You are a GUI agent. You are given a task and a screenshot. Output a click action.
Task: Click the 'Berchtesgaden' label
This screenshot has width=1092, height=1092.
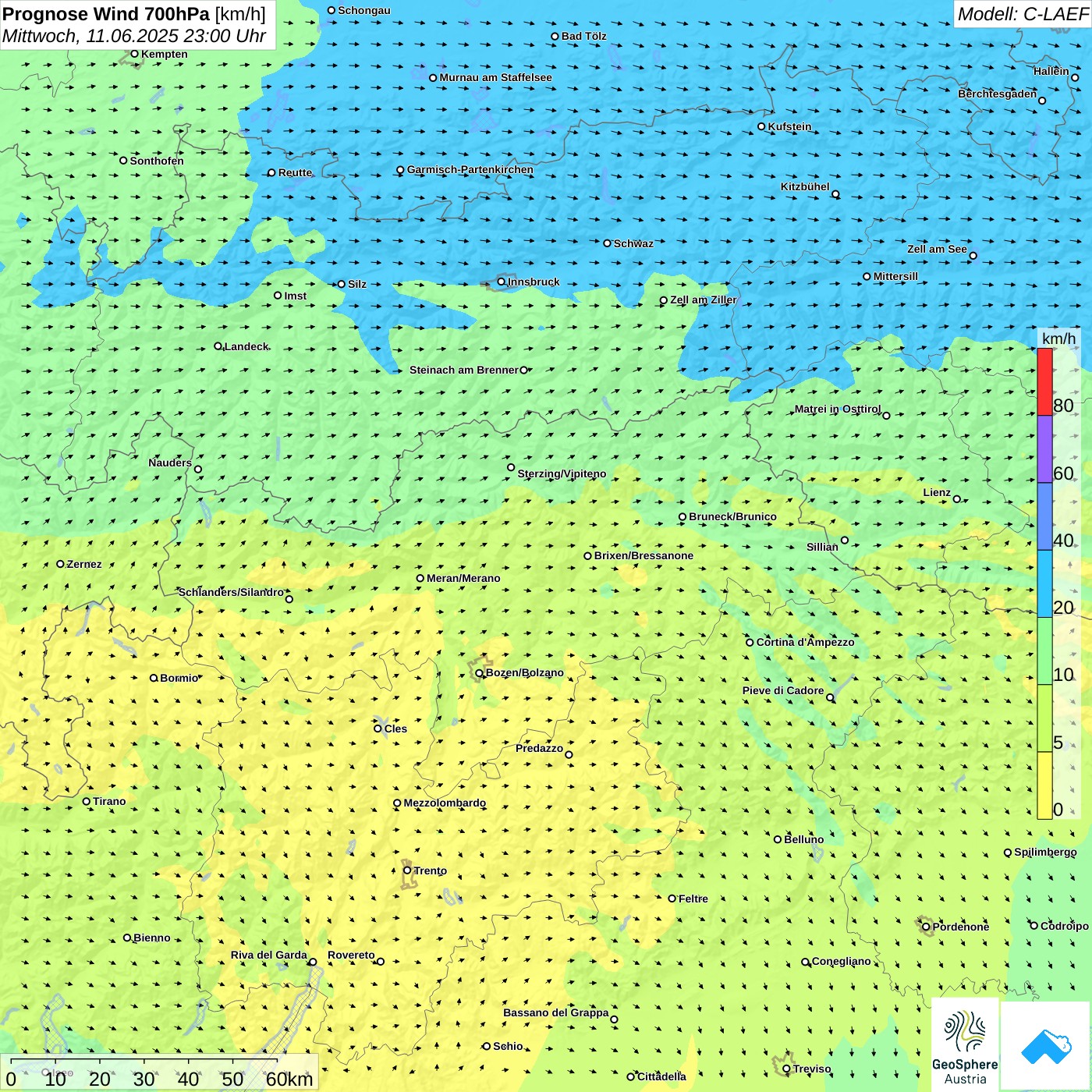998,94
